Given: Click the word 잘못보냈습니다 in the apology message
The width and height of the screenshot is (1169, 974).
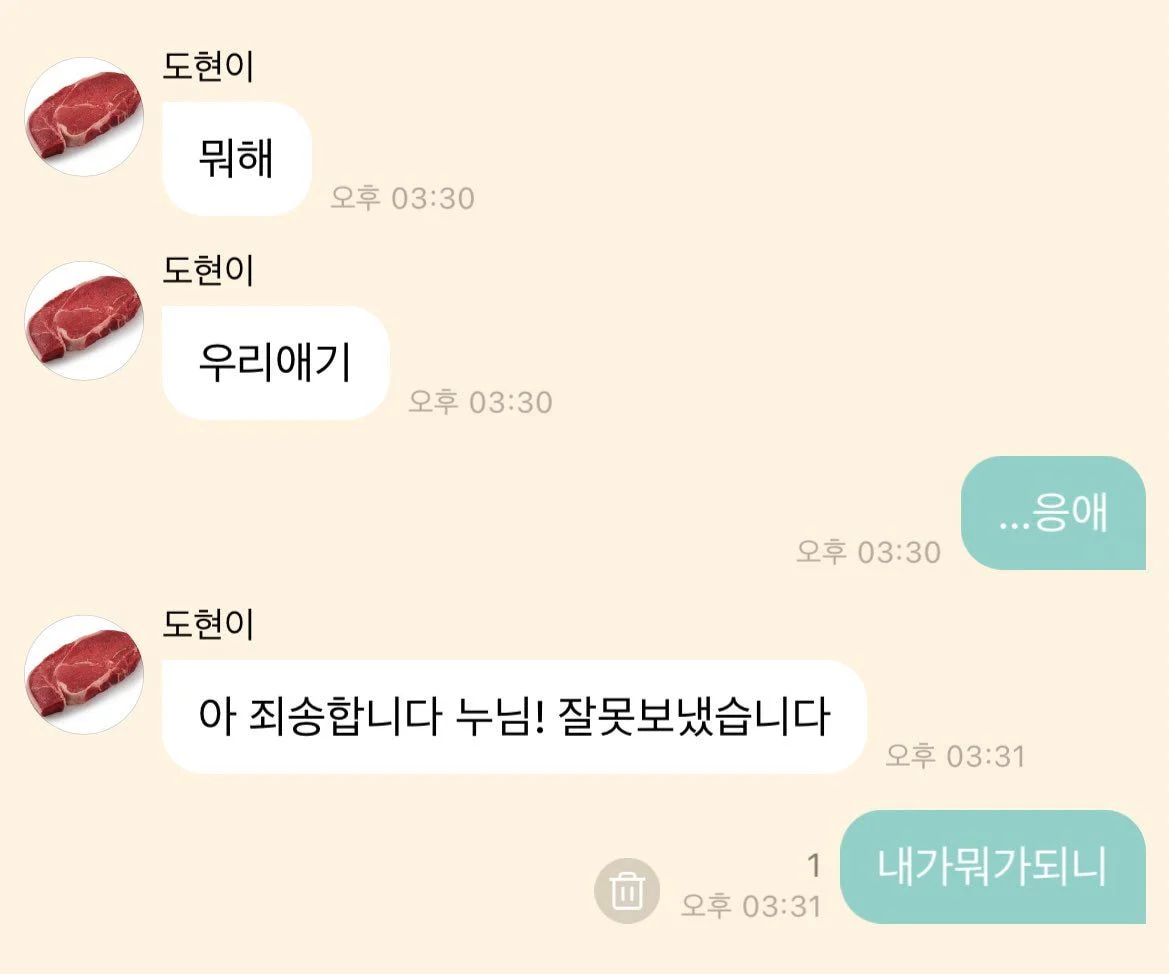Looking at the screenshot, I should (x=694, y=716).
